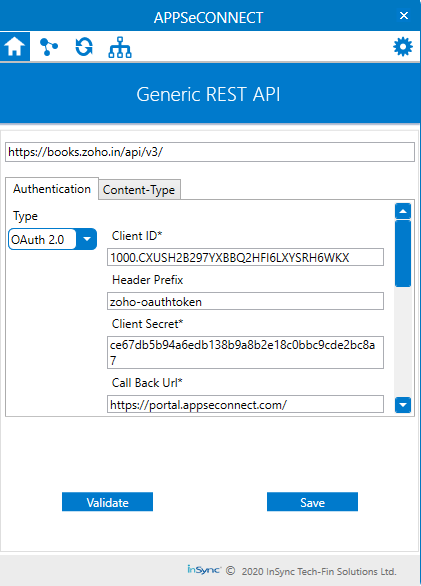The width and height of the screenshot is (421, 586).
Task: Click the Generic REST API heading
Action: [208, 94]
